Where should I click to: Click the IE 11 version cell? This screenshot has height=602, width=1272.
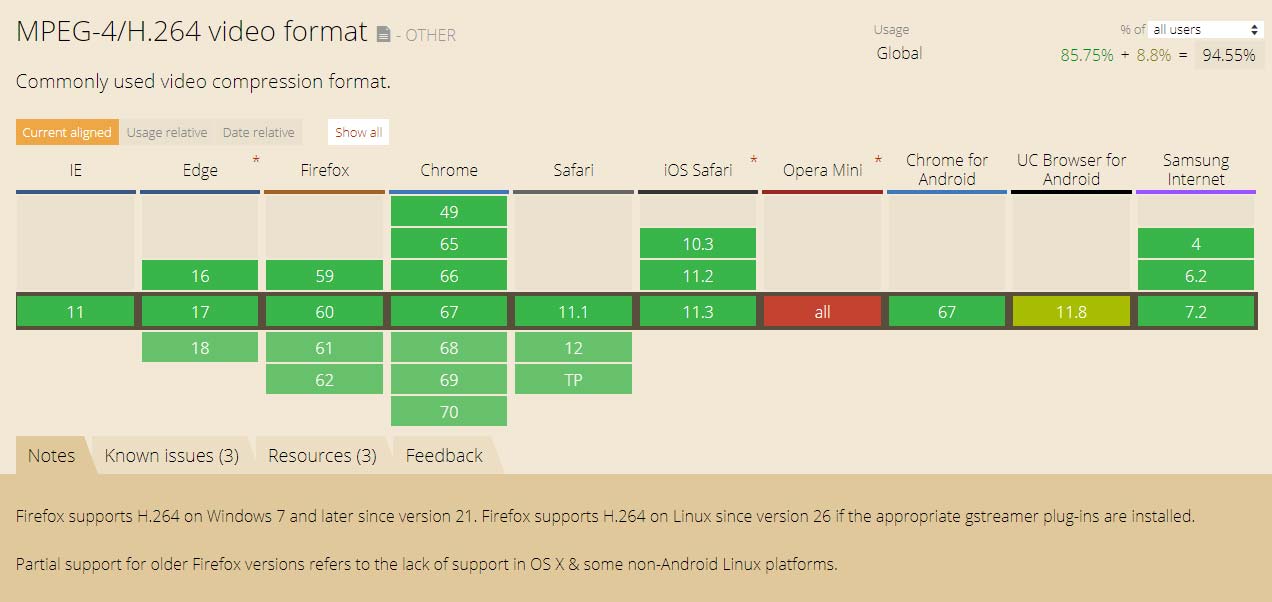76,312
